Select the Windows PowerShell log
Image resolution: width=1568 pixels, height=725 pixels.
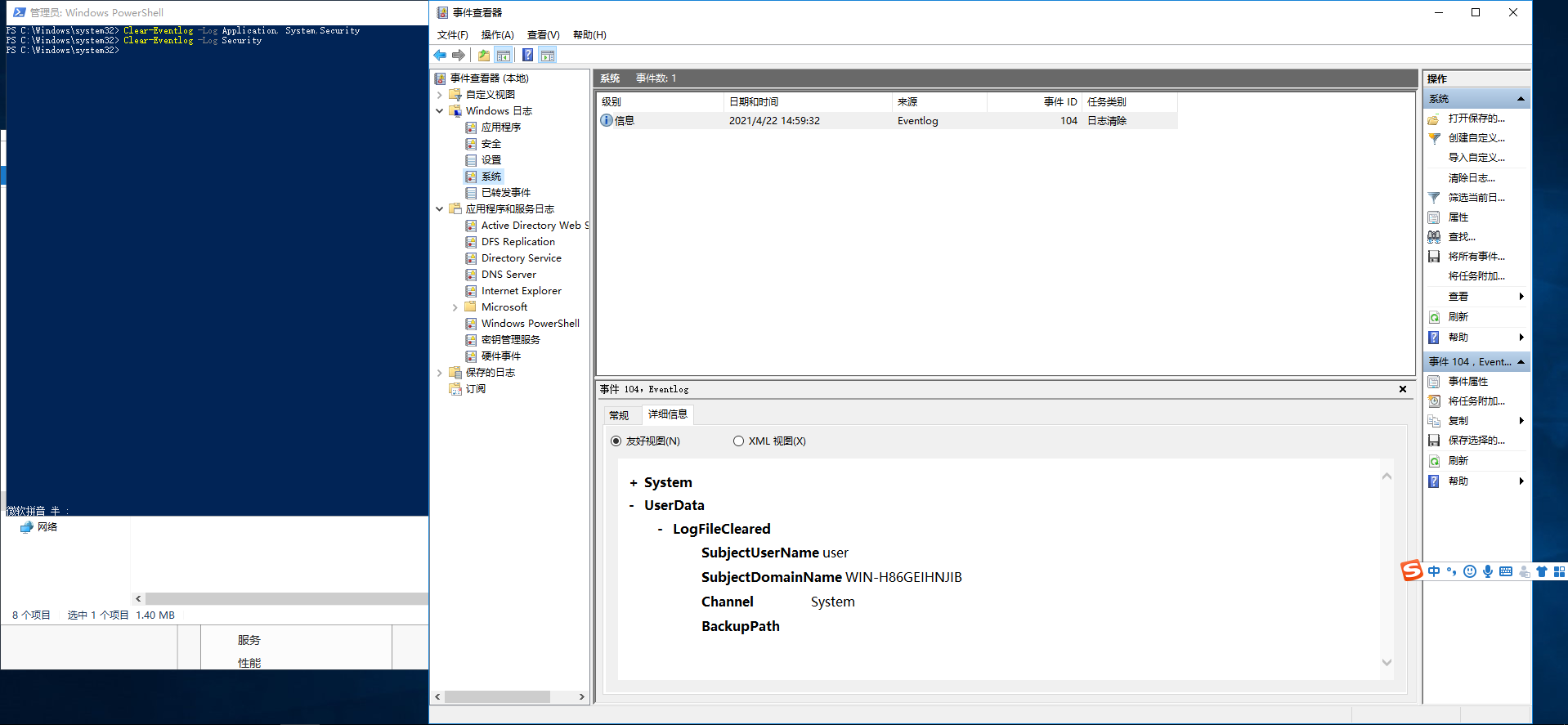tap(530, 324)
